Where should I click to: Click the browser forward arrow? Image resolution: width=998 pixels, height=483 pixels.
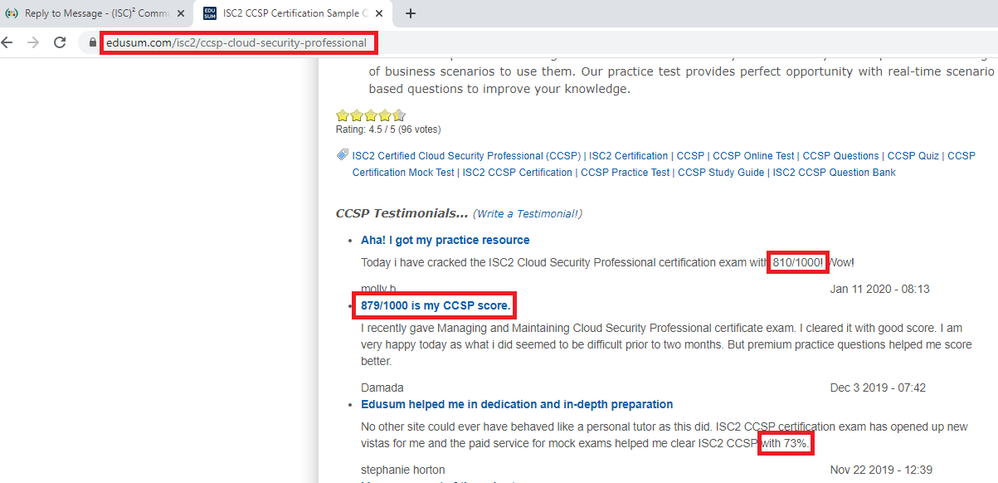coord(33,43)
